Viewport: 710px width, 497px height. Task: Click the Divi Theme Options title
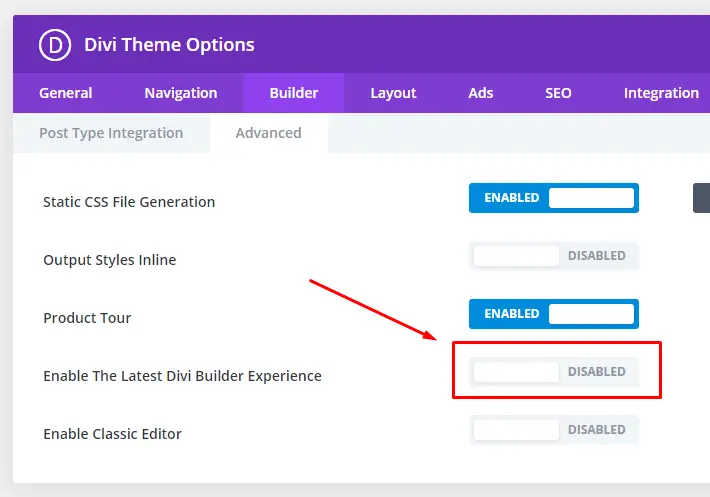tap(169, 45)
